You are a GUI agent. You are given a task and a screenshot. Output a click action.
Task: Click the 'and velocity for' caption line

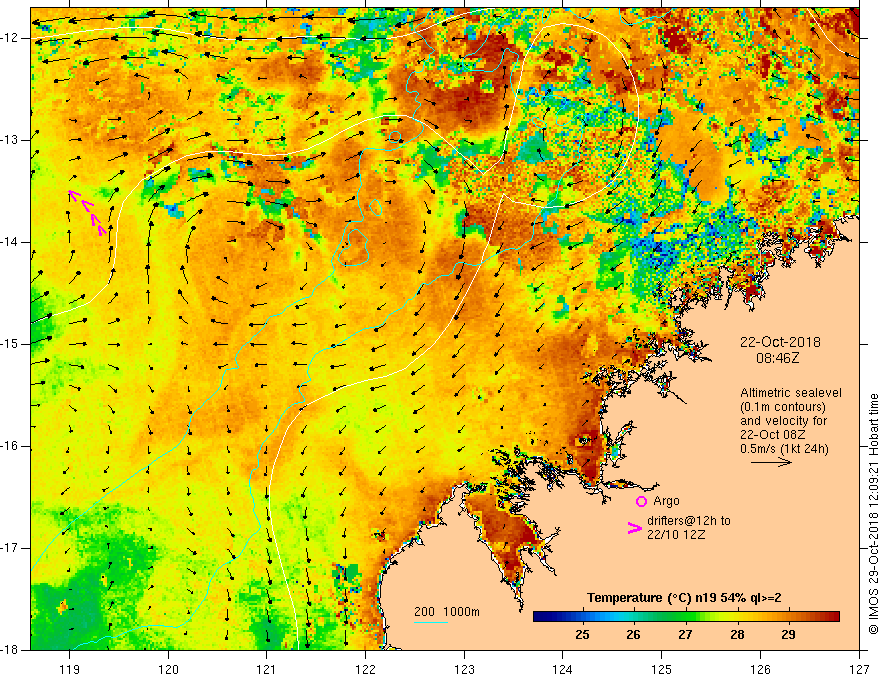[783, 421]
